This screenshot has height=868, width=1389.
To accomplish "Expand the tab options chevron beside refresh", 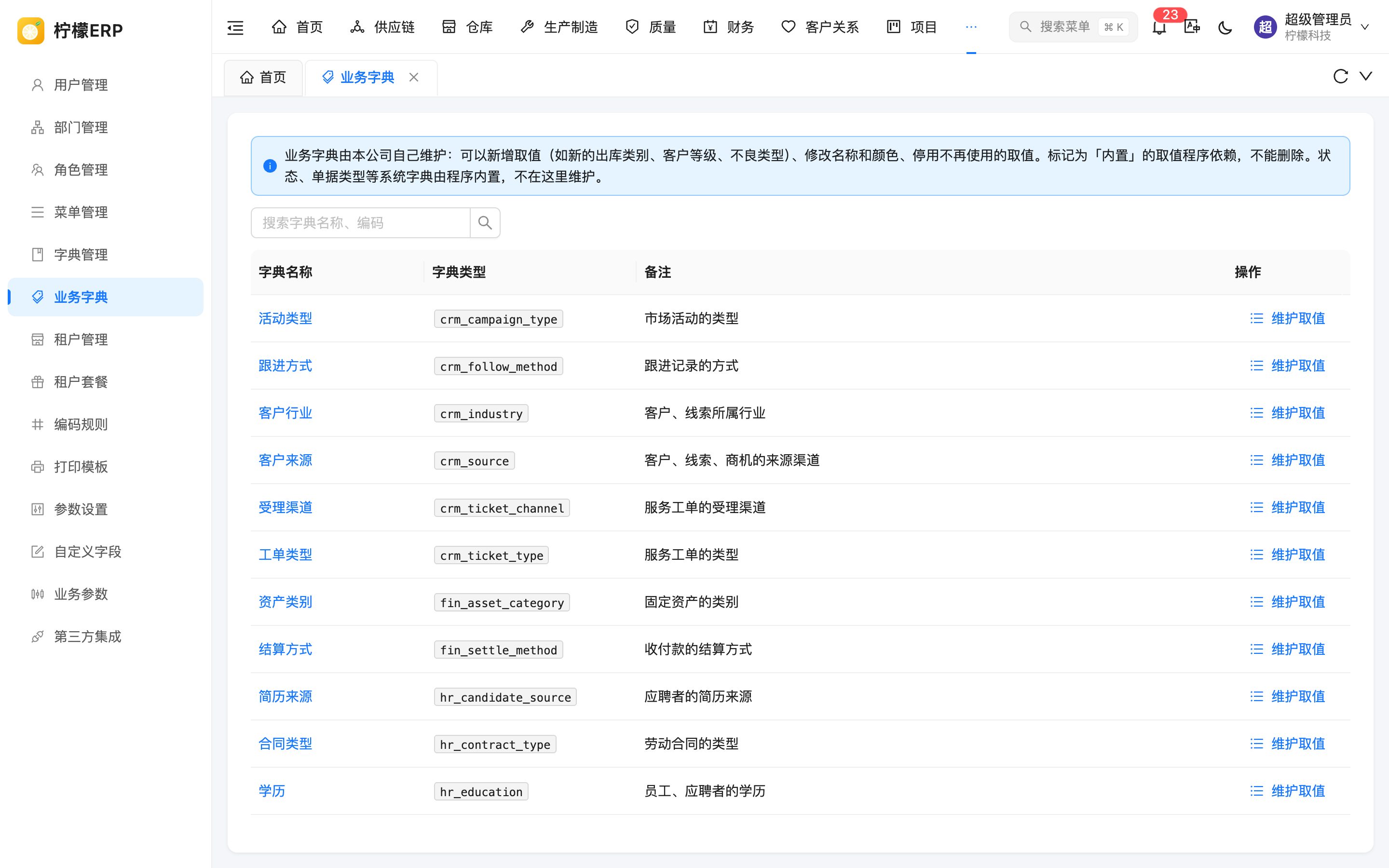I will tap(1366, 76).
